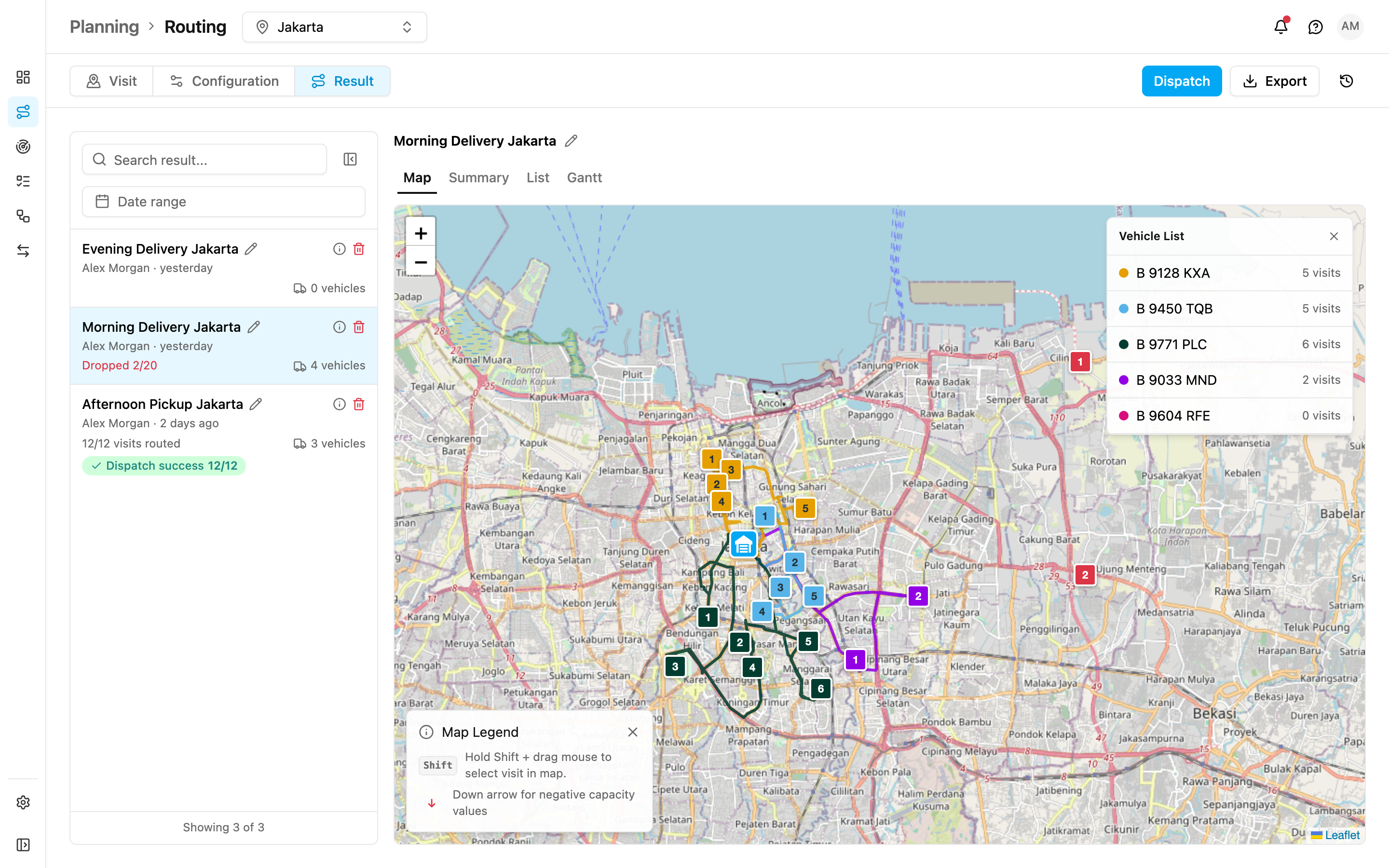Delete Evening Delivery Jakarta result
Image resolution: width=1389 pixels, height=868 pixels.
click(x=359, y=248)
